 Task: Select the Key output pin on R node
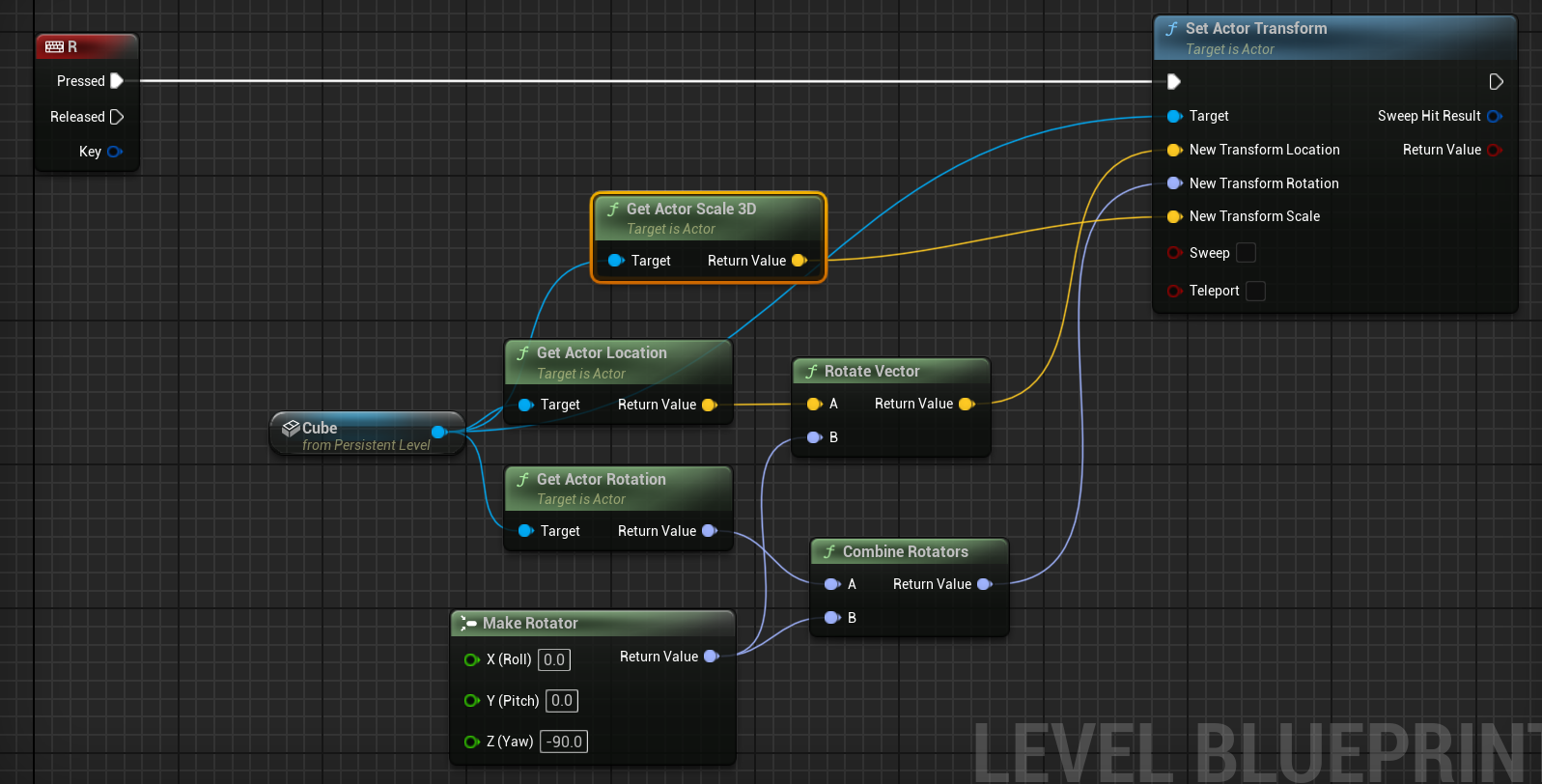point(115,152)
